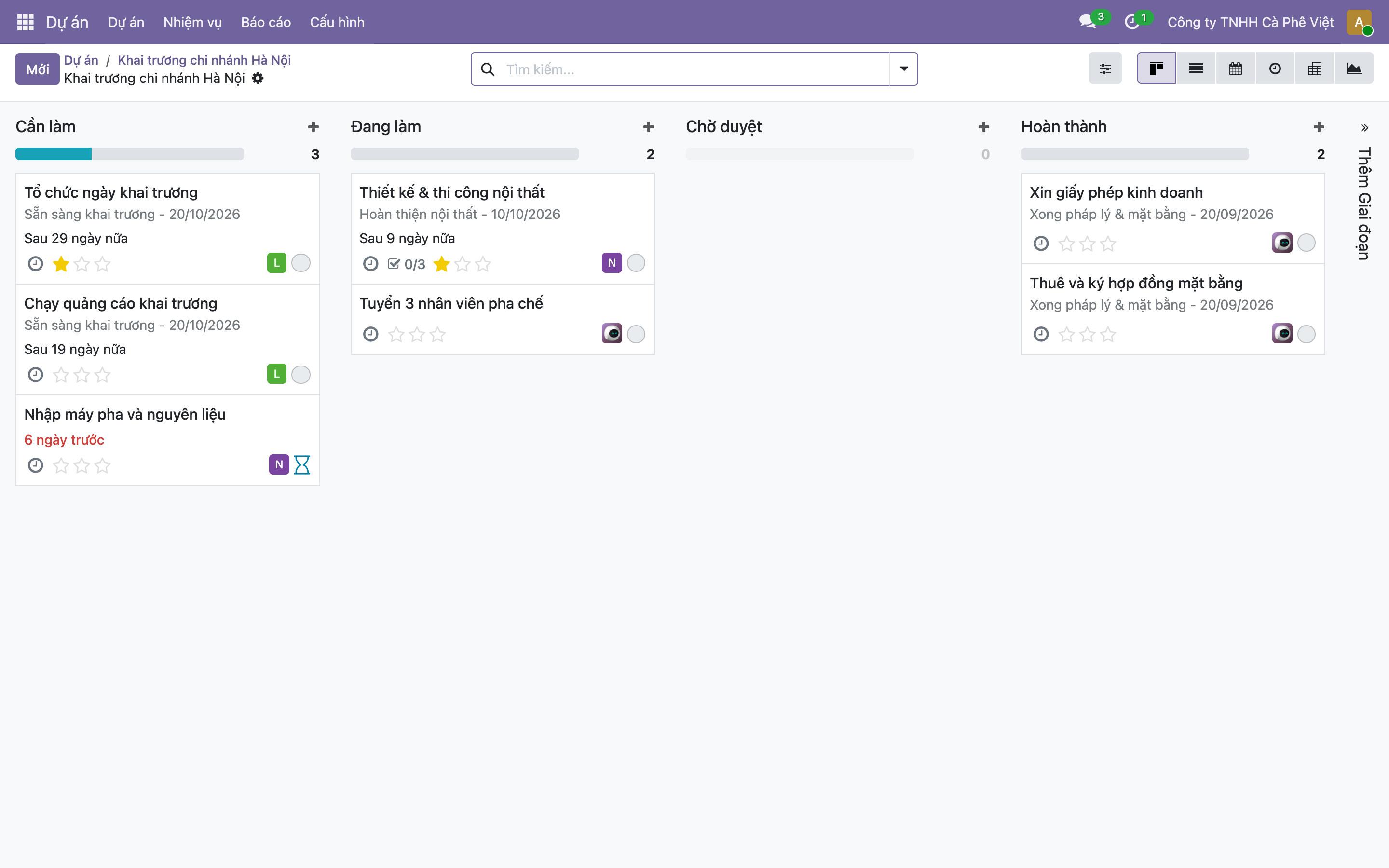Click hourglass state on Nhập máy pha card
This screenshot has width=1389, height=868.
pyautogui.click(x=302, y=464)
